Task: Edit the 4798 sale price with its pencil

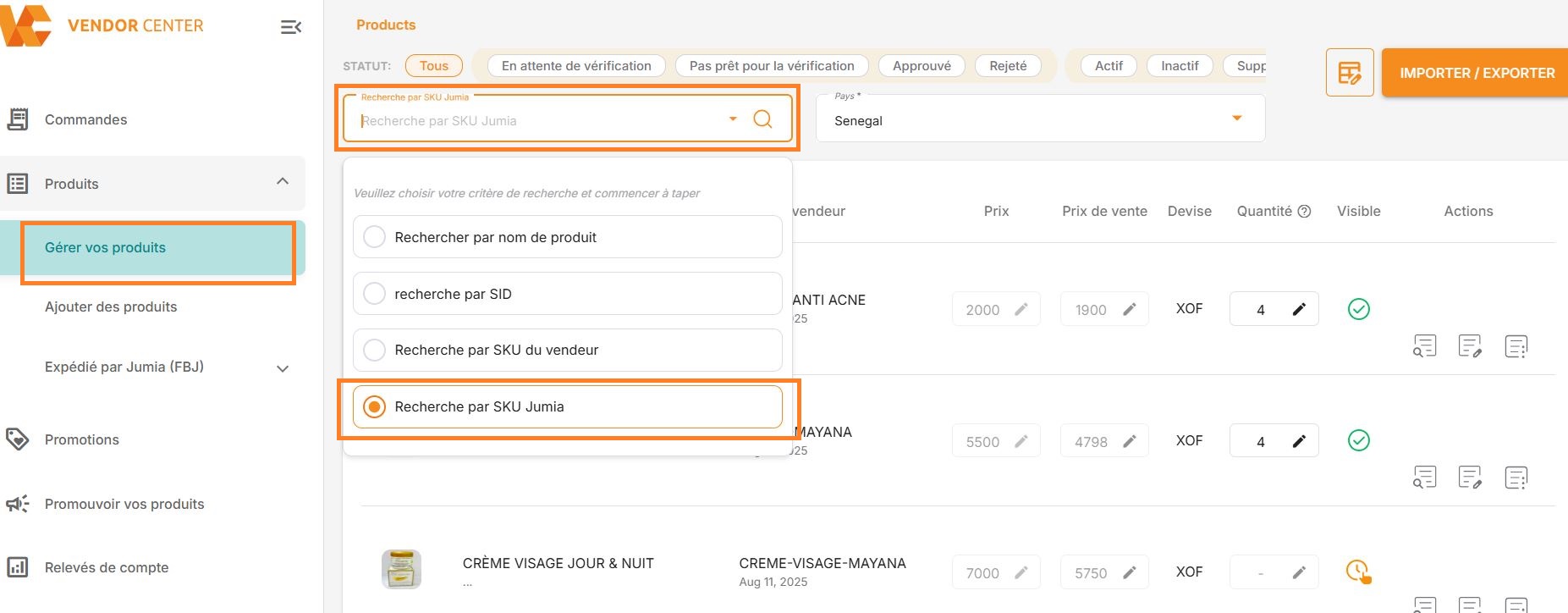Action: tap(1129, 441)
